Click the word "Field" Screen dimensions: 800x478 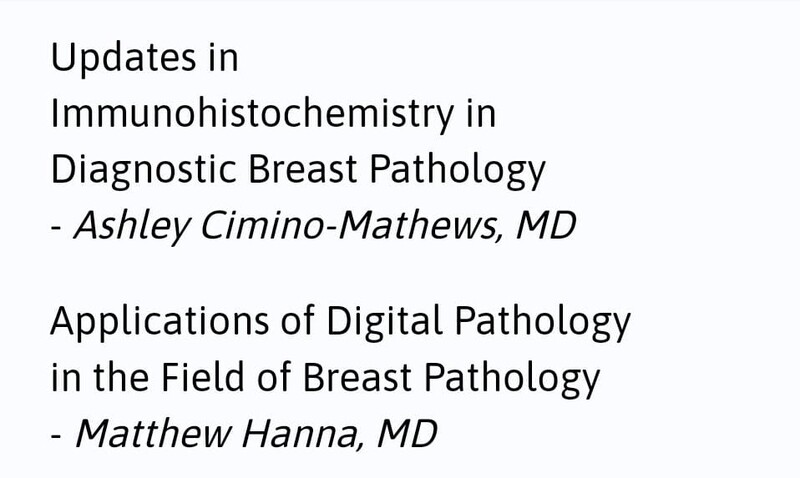203,377
